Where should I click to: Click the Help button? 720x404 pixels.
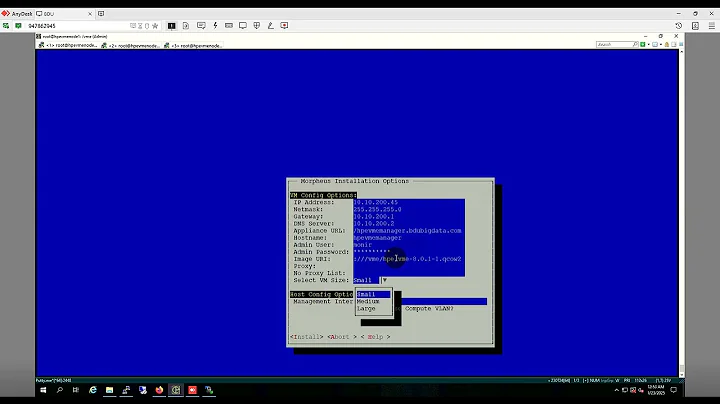(375, 337)
